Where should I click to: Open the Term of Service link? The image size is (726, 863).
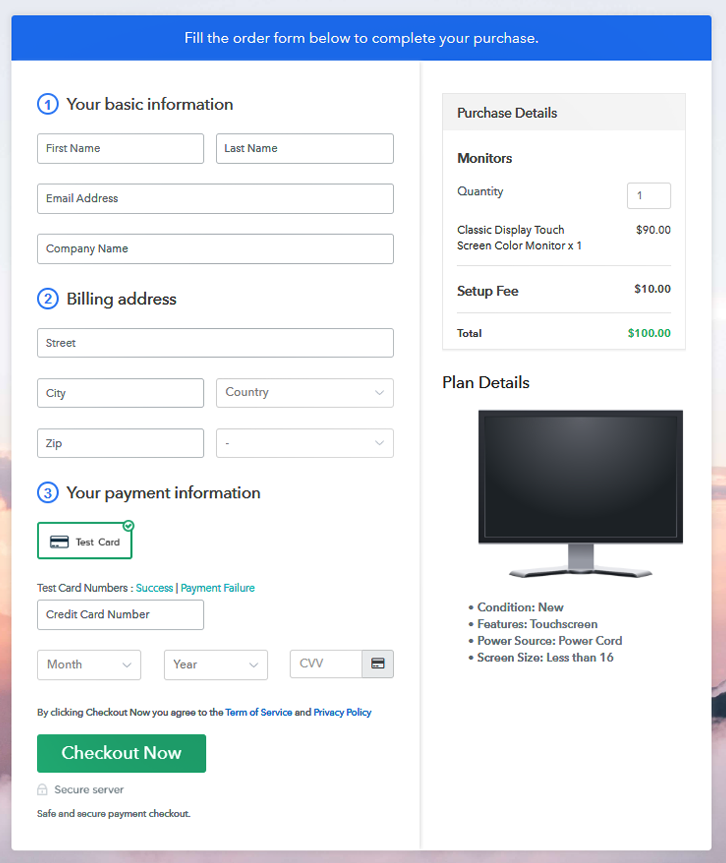258,713
